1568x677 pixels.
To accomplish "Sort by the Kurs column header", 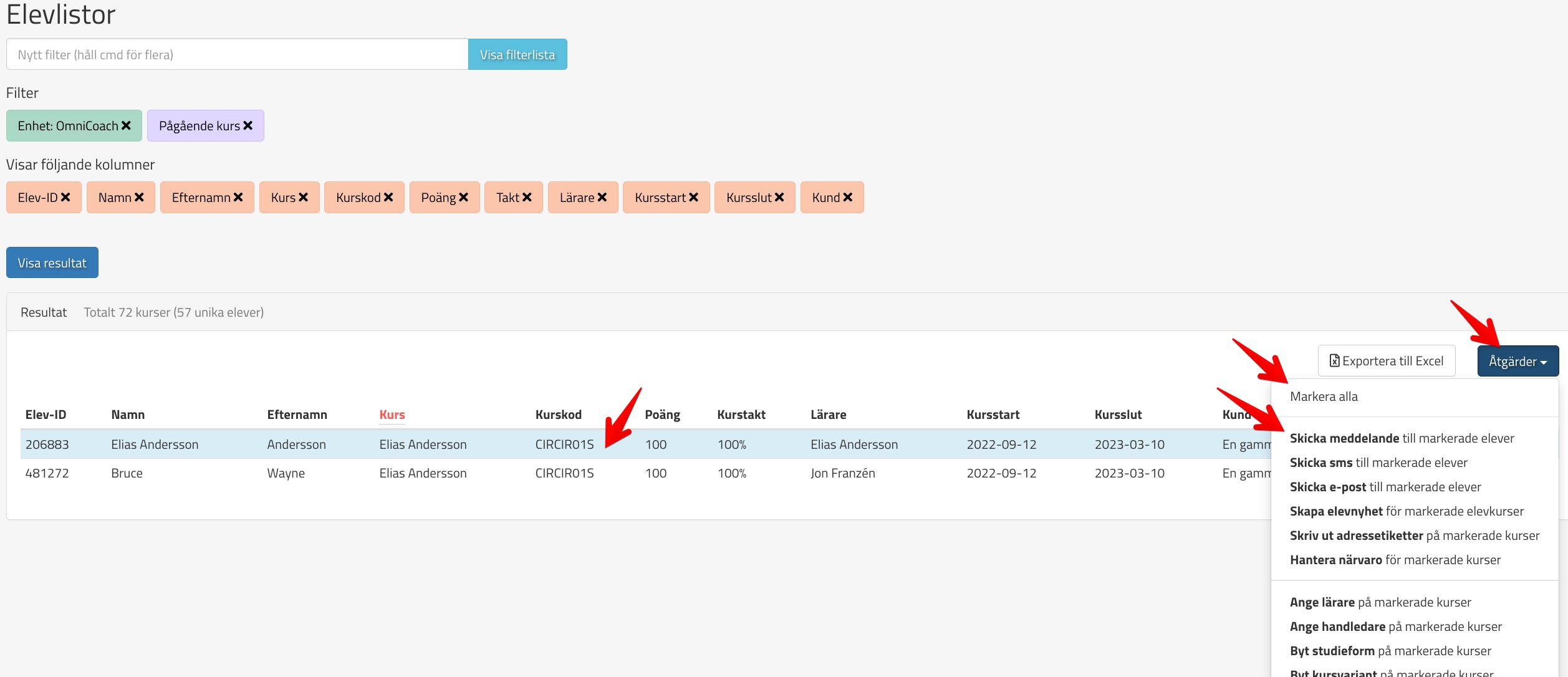I will tap(392, 415).
